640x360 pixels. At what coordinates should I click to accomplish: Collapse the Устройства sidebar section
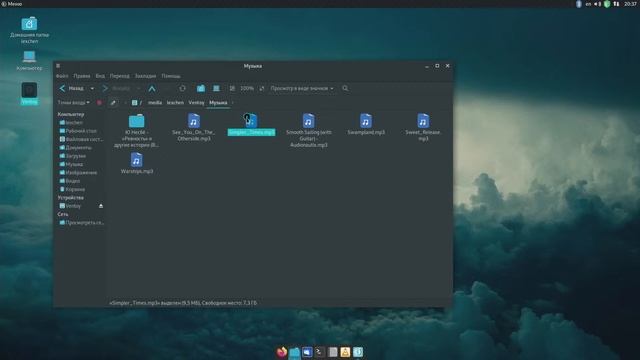[70, 198]
